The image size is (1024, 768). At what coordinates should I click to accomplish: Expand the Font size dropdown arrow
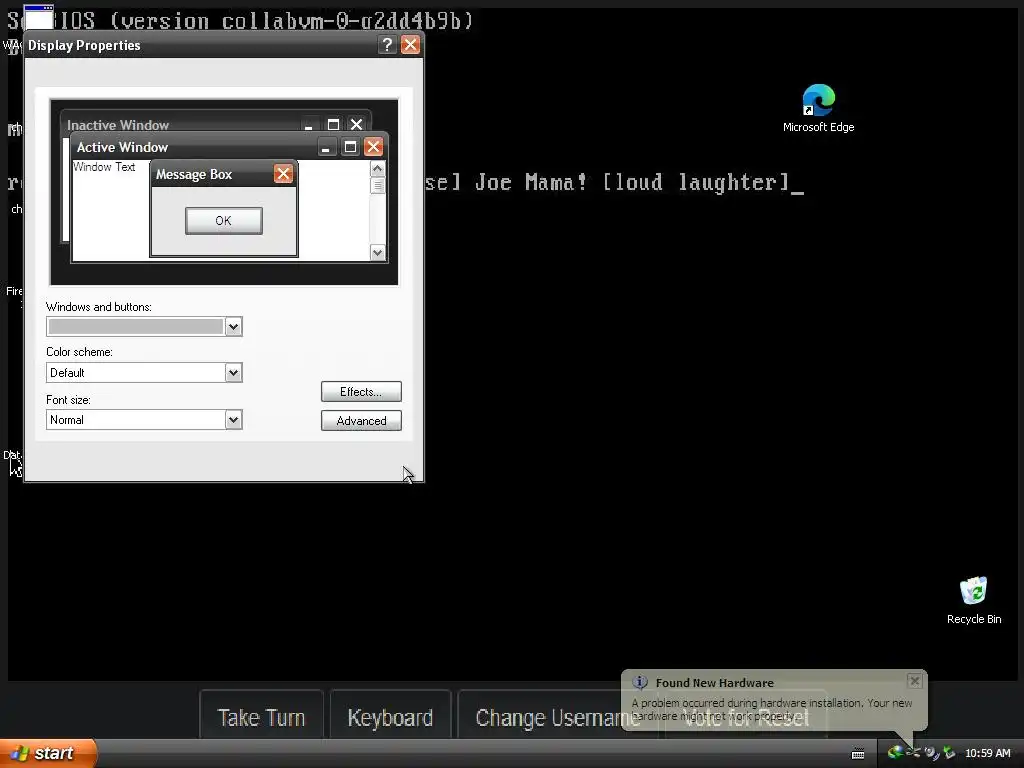coord(233,419)
